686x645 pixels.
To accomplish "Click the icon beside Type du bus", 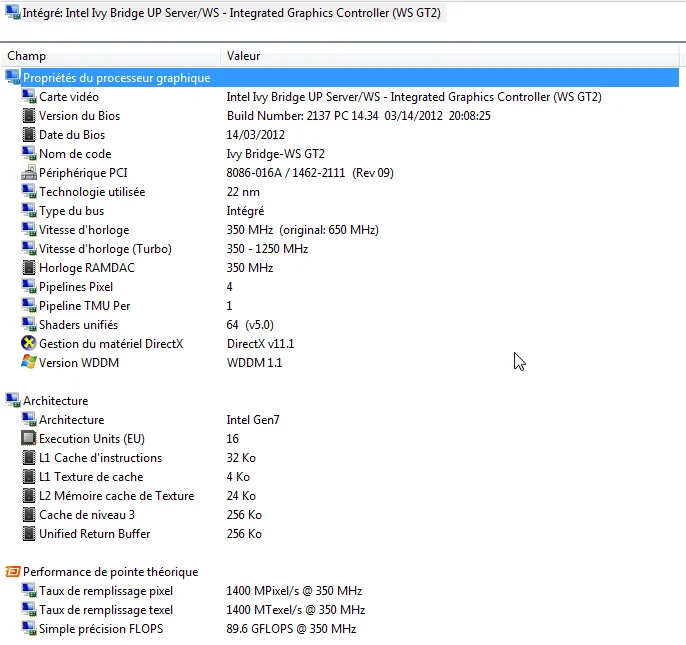I will click(x=29, y=210).
